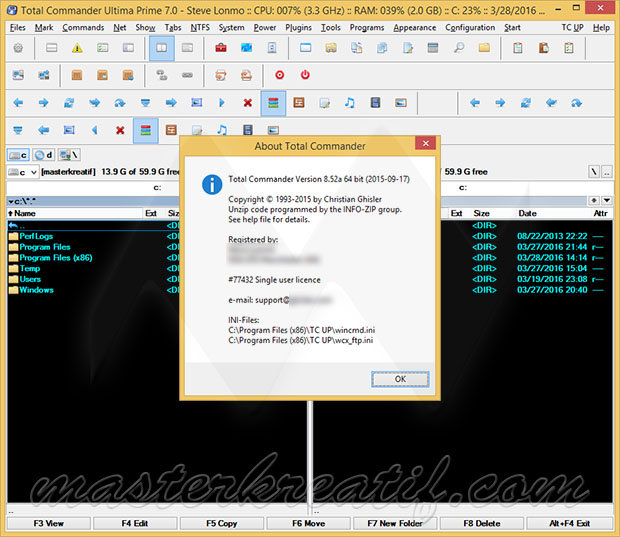This screenshot has width=620, height=537.
Task: Toggle the highlighted colored bars icon in fourth row
Action: click(x=146, y=130)
